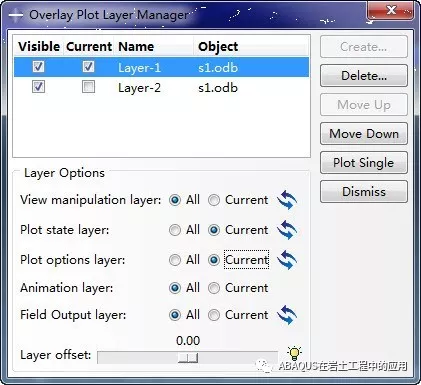The width and height of the screenshot is (421, 385).
Task: Click the greyed Create... button
Action: point(364,47)
